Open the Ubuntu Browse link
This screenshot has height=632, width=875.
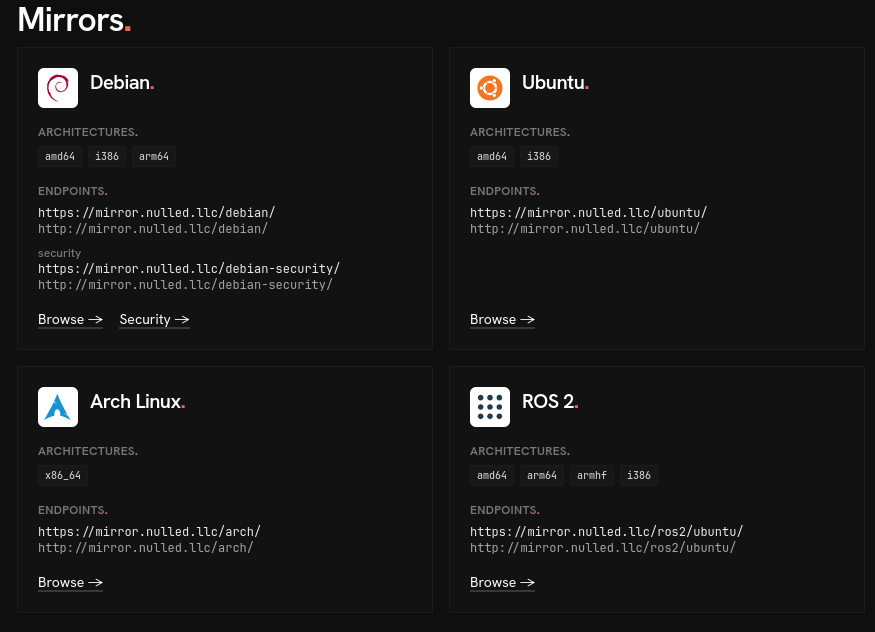coord(502,320)
